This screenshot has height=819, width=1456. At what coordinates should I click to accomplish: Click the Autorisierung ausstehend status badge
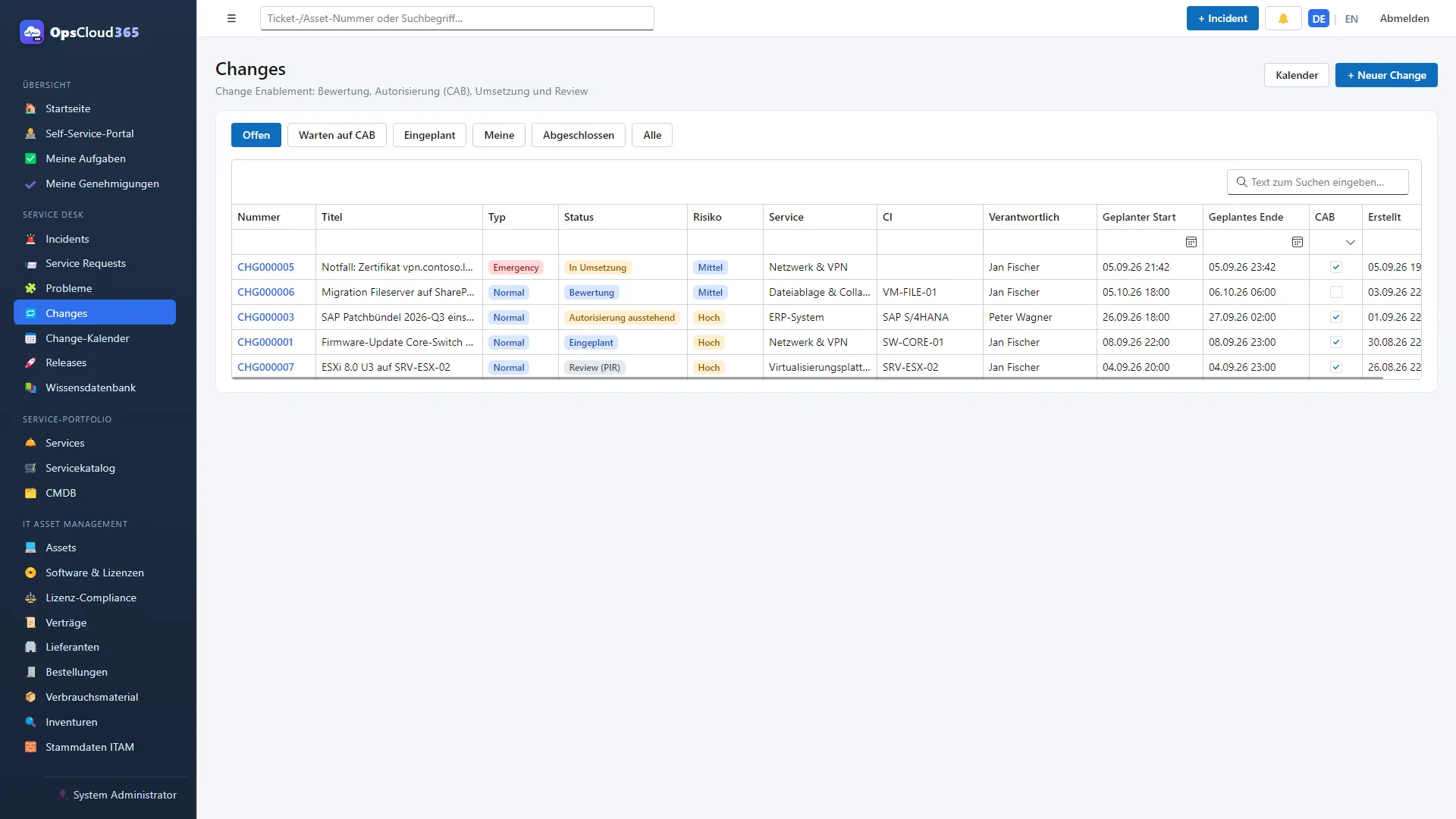point(622,318)
